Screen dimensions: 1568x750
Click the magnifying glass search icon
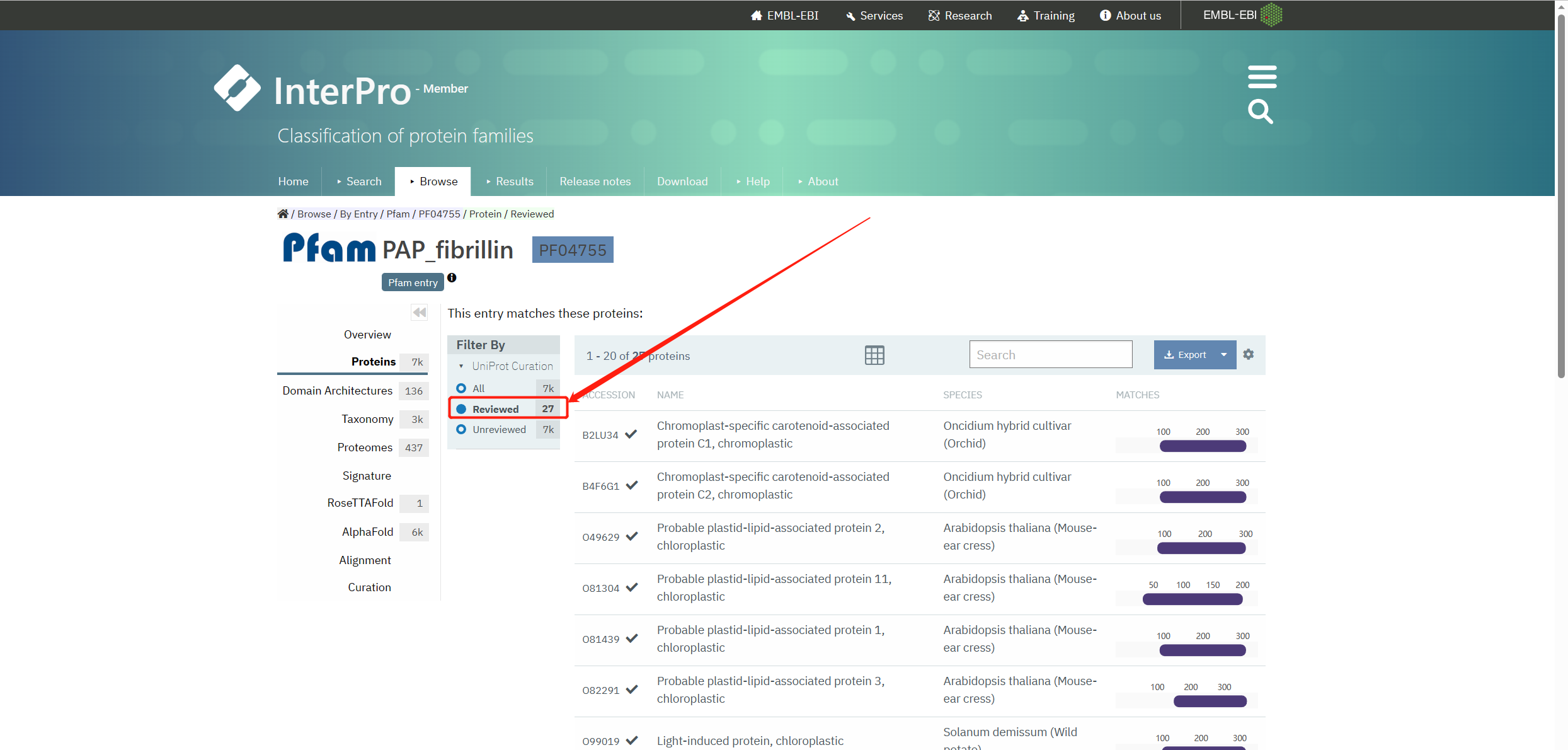[1260, 112]
